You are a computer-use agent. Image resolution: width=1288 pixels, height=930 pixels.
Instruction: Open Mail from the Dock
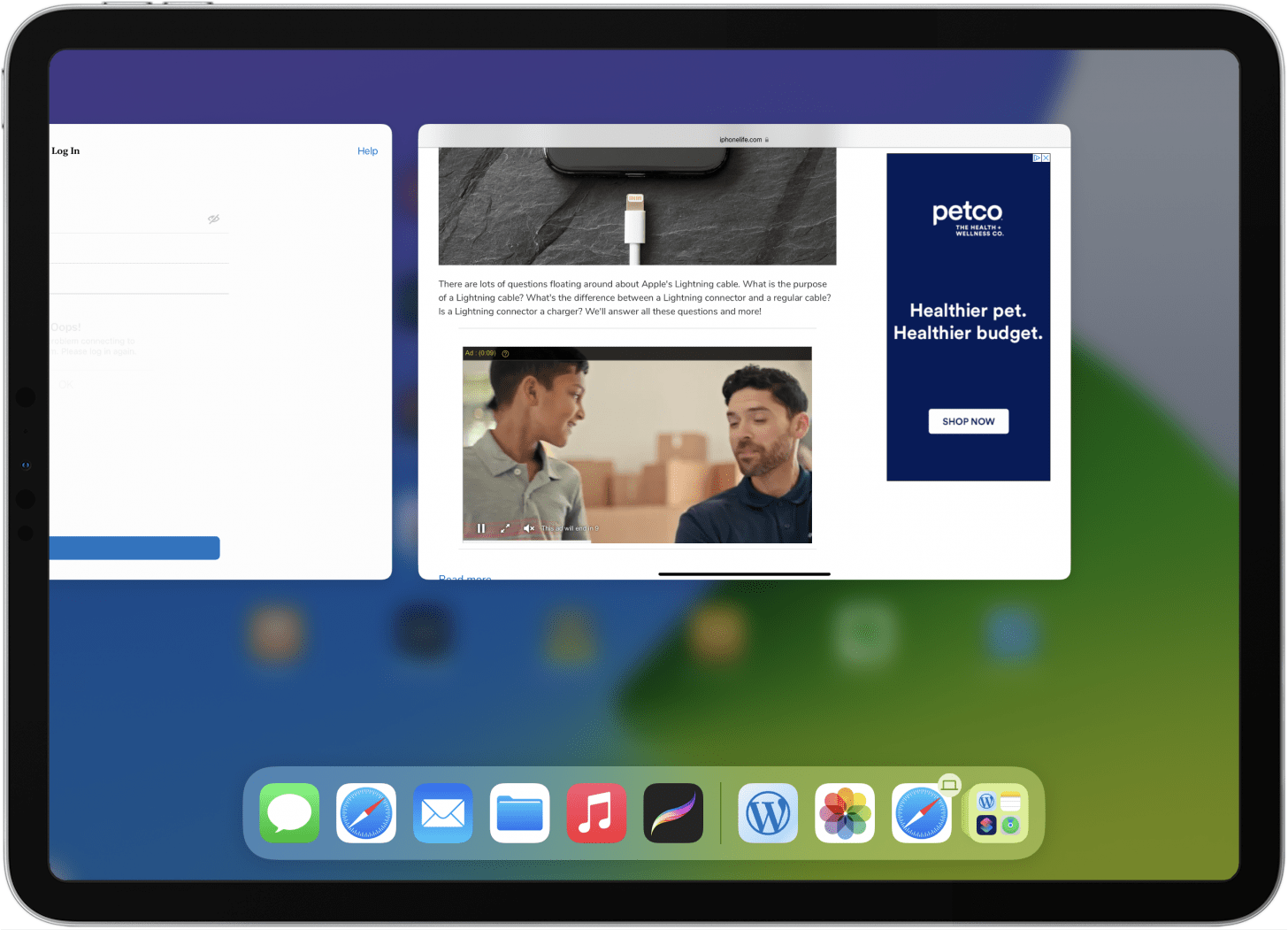443,812
